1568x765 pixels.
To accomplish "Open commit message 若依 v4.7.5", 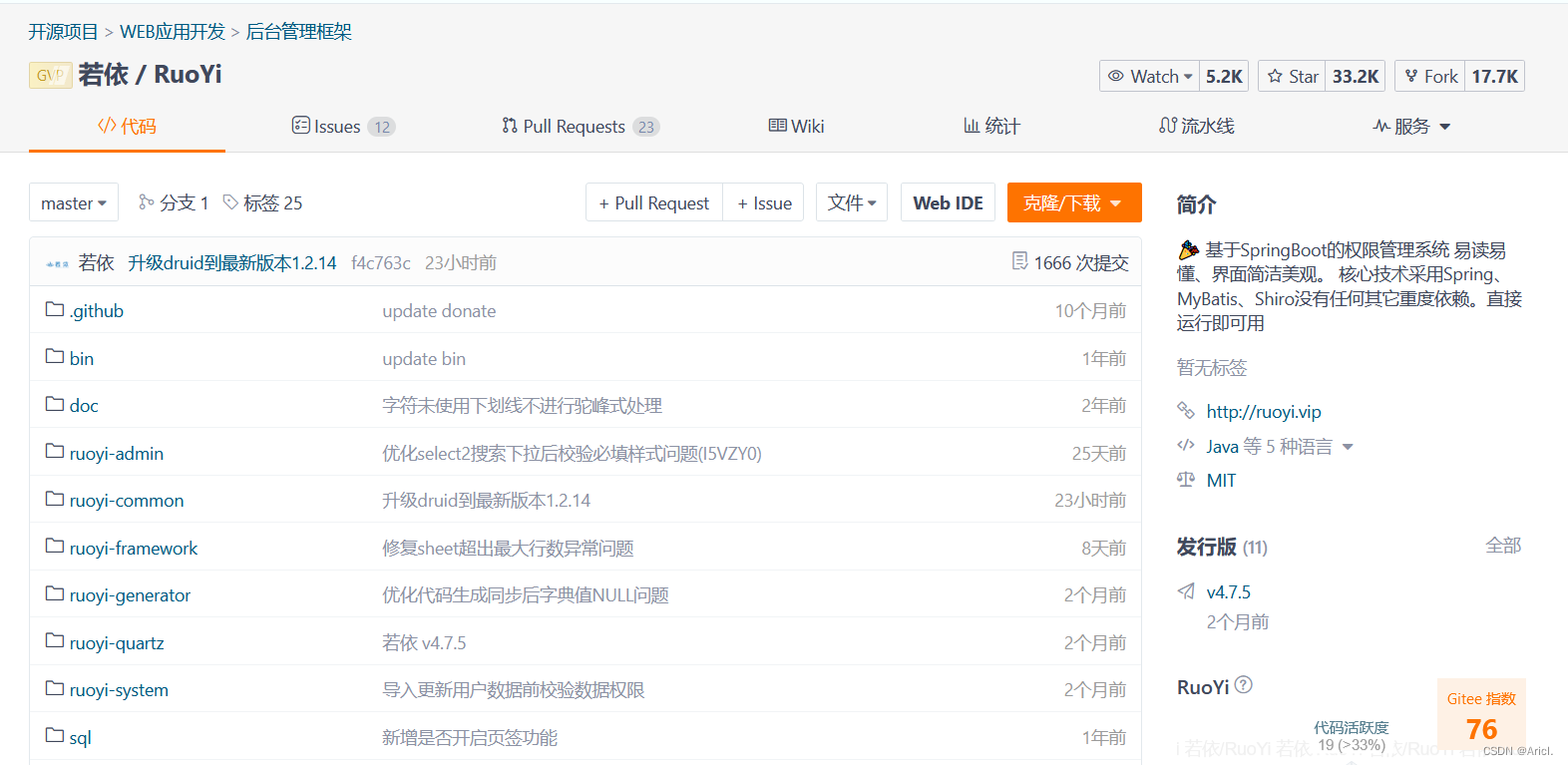I will pyautogui.click(x=424, y=642).
